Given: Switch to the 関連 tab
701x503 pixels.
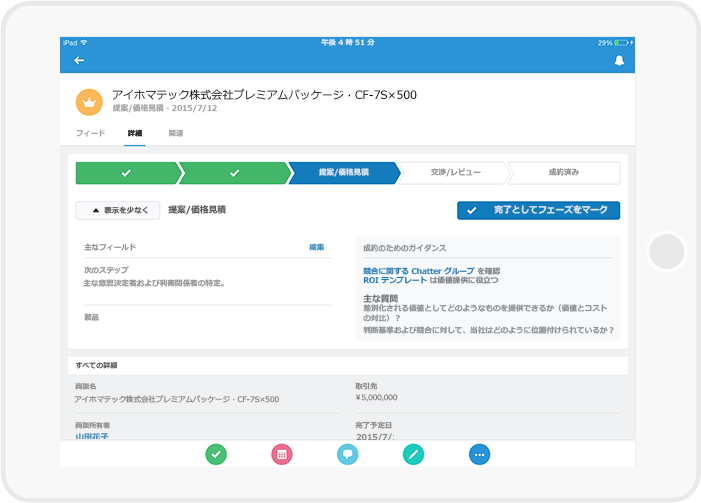Looking at the screenshot, I should (x=176, y=133).
